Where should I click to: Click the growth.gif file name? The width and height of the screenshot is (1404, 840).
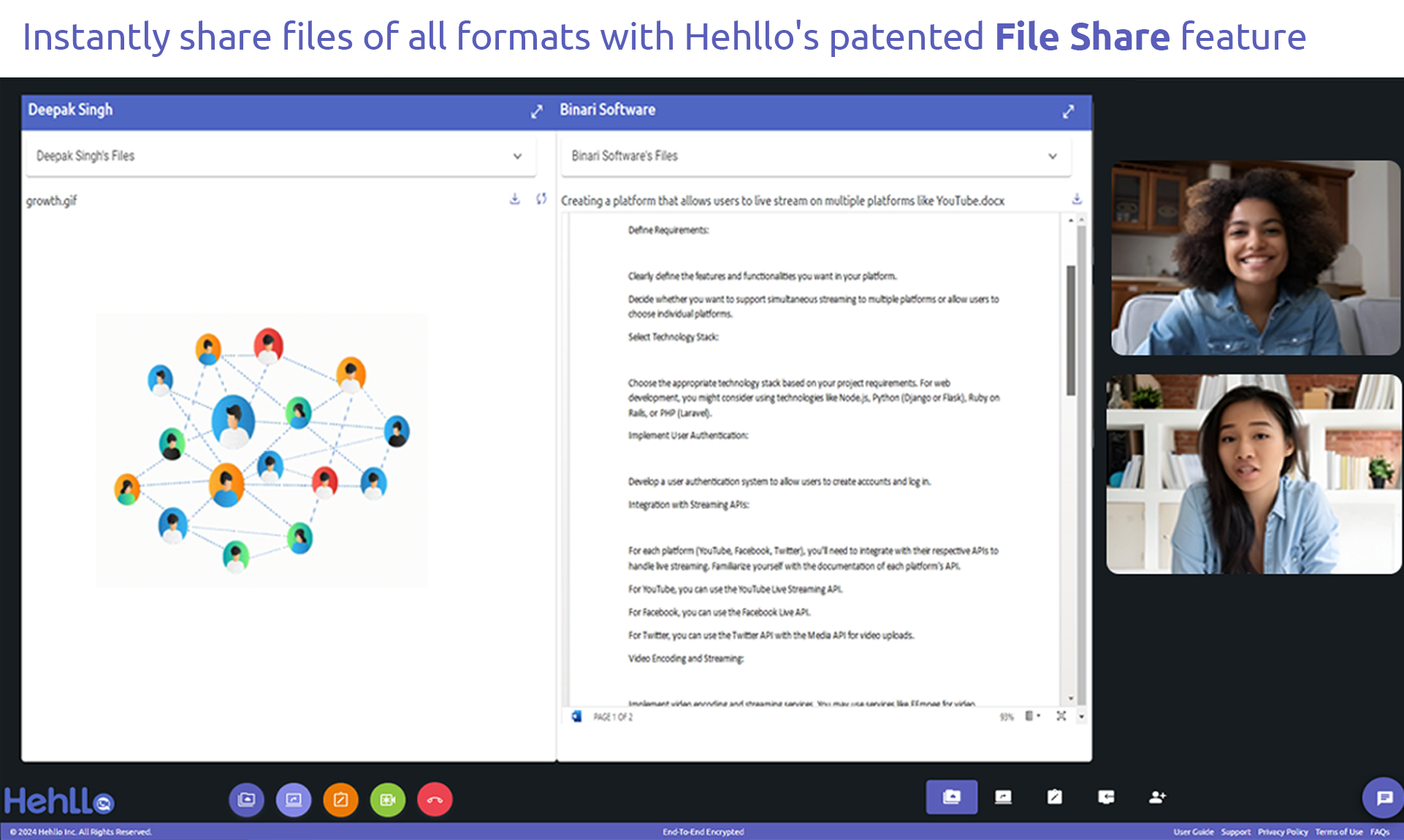click(51, 201)
